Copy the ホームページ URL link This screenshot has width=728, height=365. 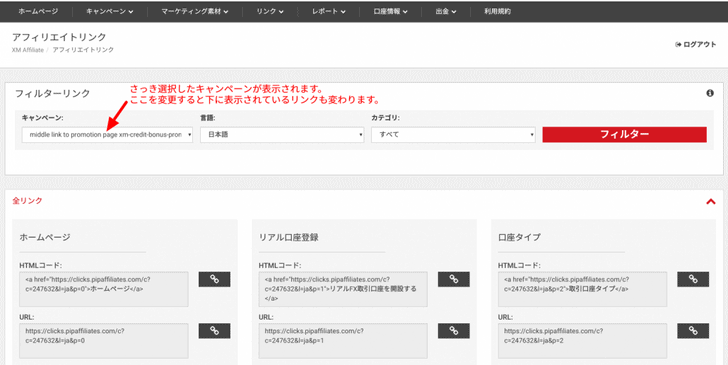tap(214, 331)
